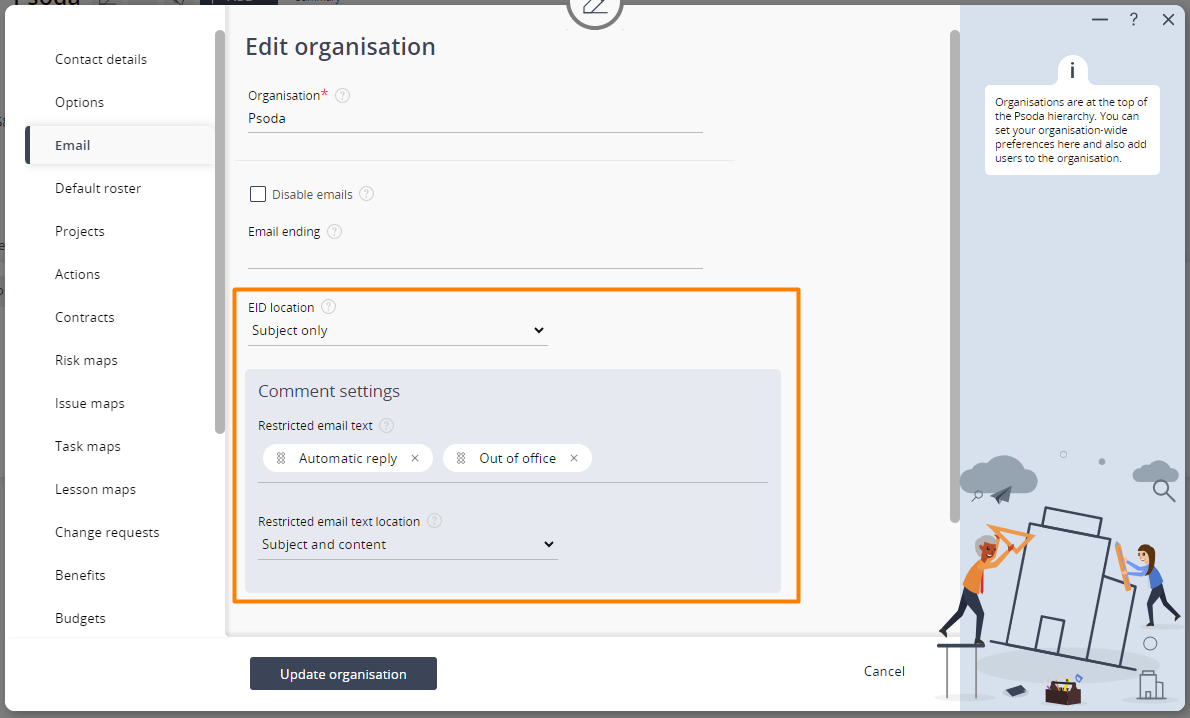Go to the Default roster section
The image size is (1190, 718).
[98, 188]
